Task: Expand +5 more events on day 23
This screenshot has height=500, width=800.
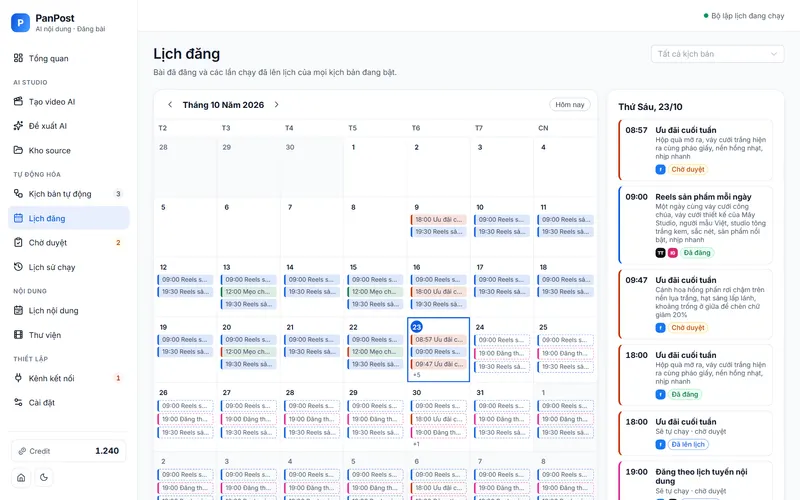Action: [417, 375]
